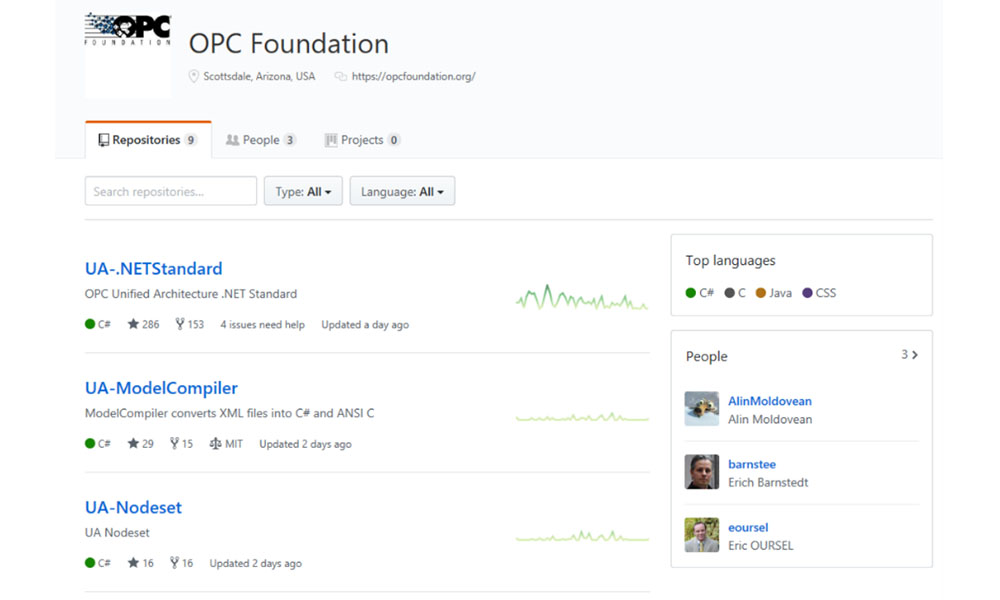
Task: Focus the Search repositories field
Action: 171,191
